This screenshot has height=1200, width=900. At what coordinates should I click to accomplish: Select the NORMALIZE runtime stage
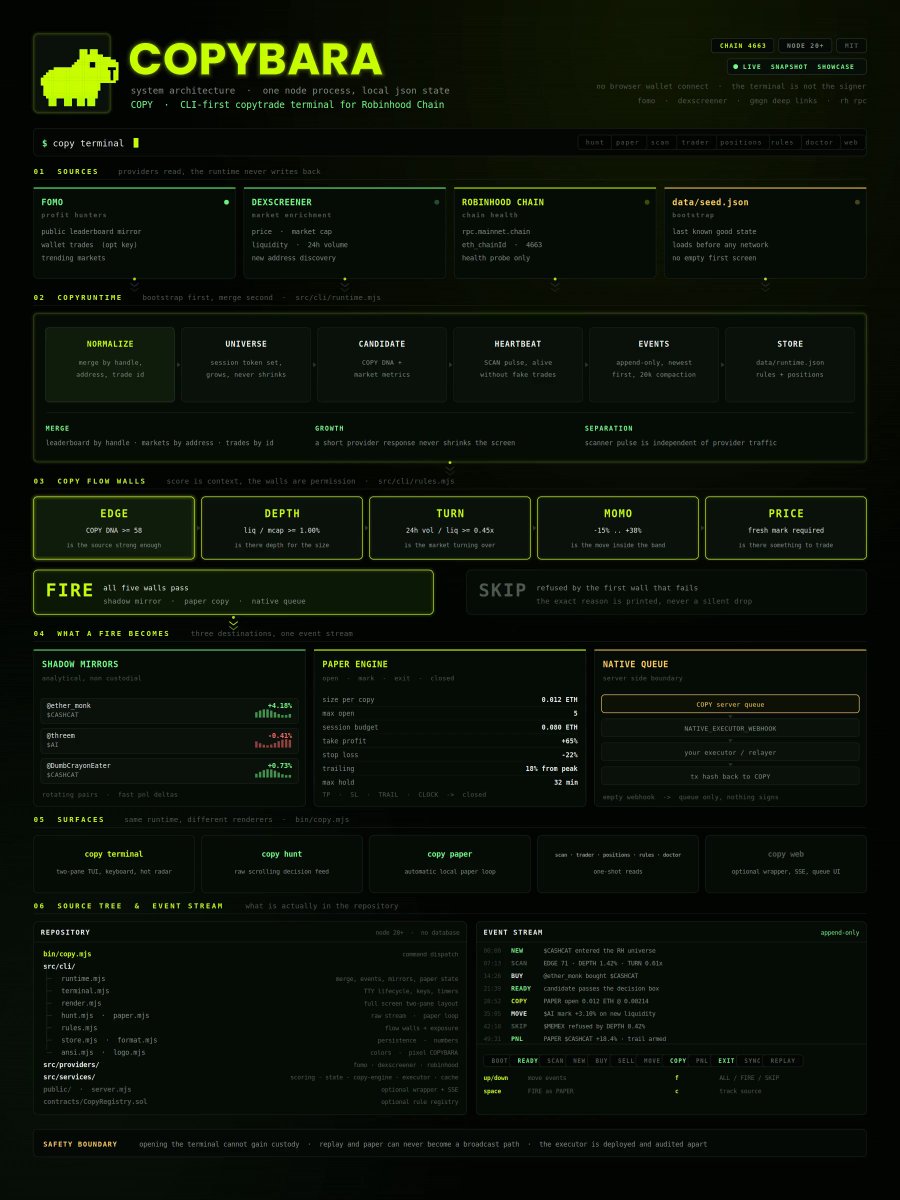(110, 365)
